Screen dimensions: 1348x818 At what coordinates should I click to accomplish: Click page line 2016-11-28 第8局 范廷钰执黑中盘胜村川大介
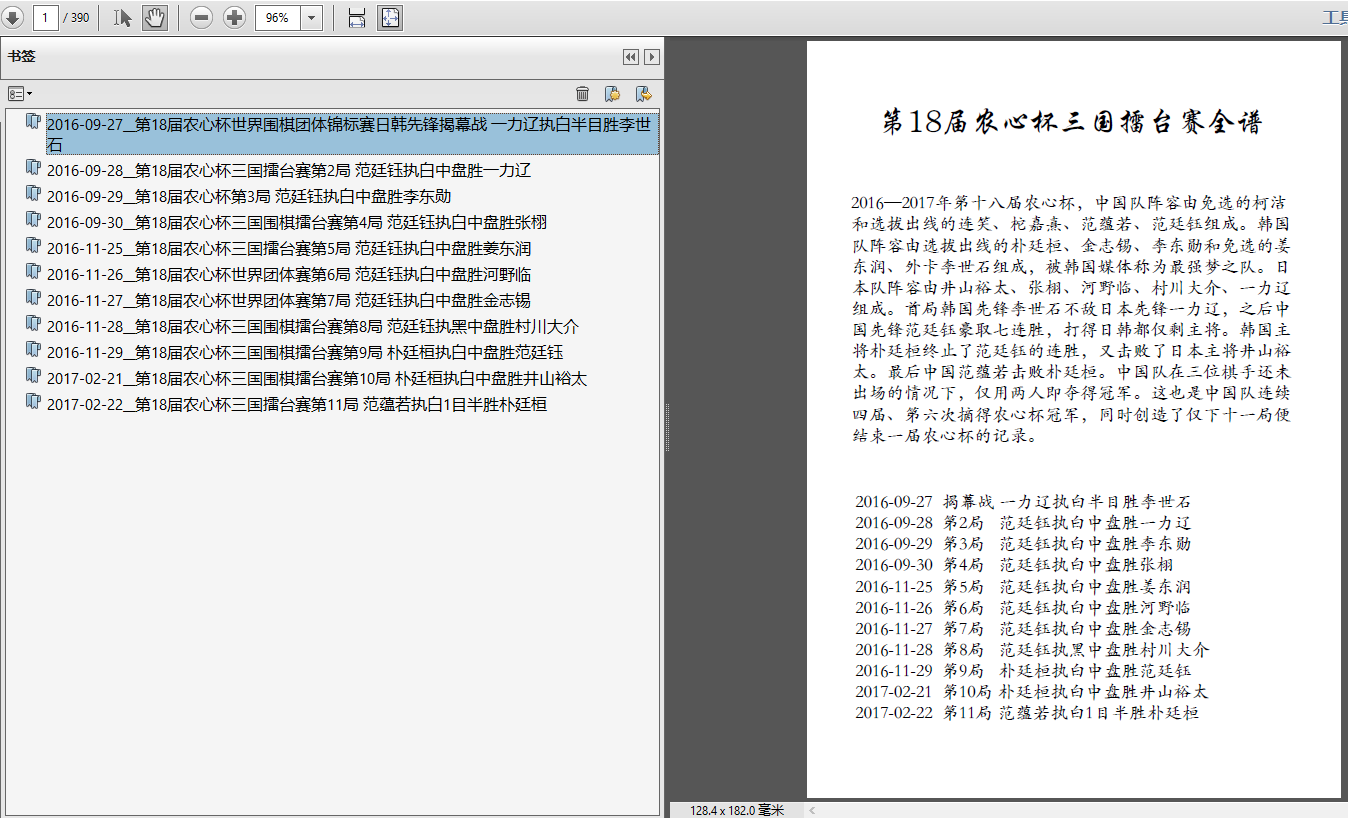[x=1032, y=649]
